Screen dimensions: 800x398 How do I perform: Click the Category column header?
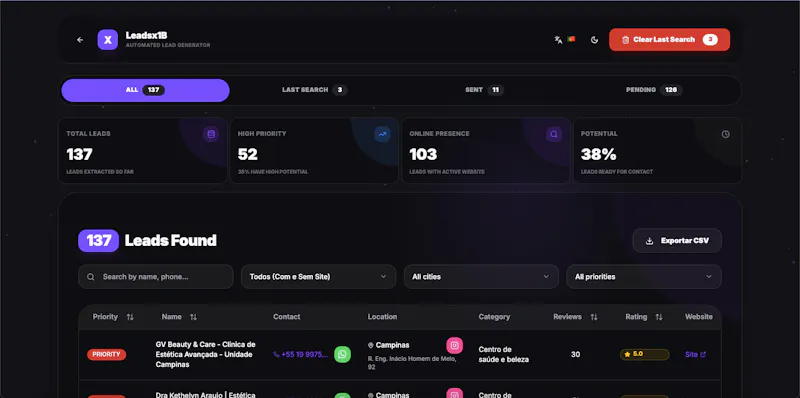(x=494, y=317)
